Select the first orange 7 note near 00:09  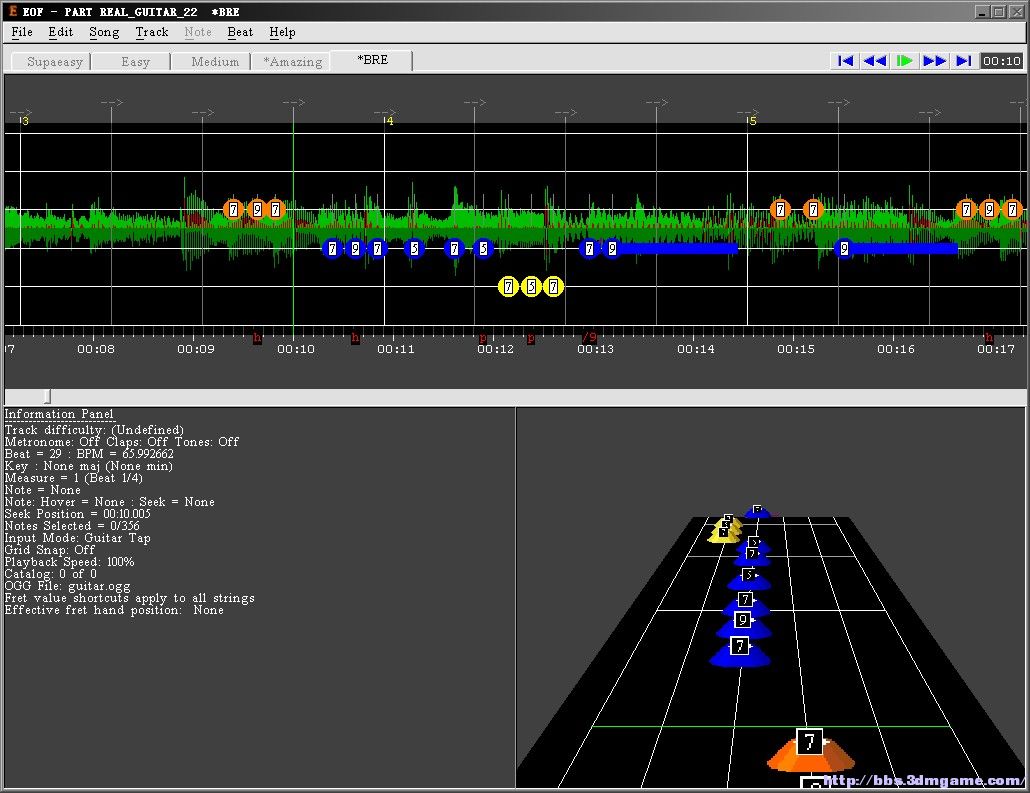[233, 210]
